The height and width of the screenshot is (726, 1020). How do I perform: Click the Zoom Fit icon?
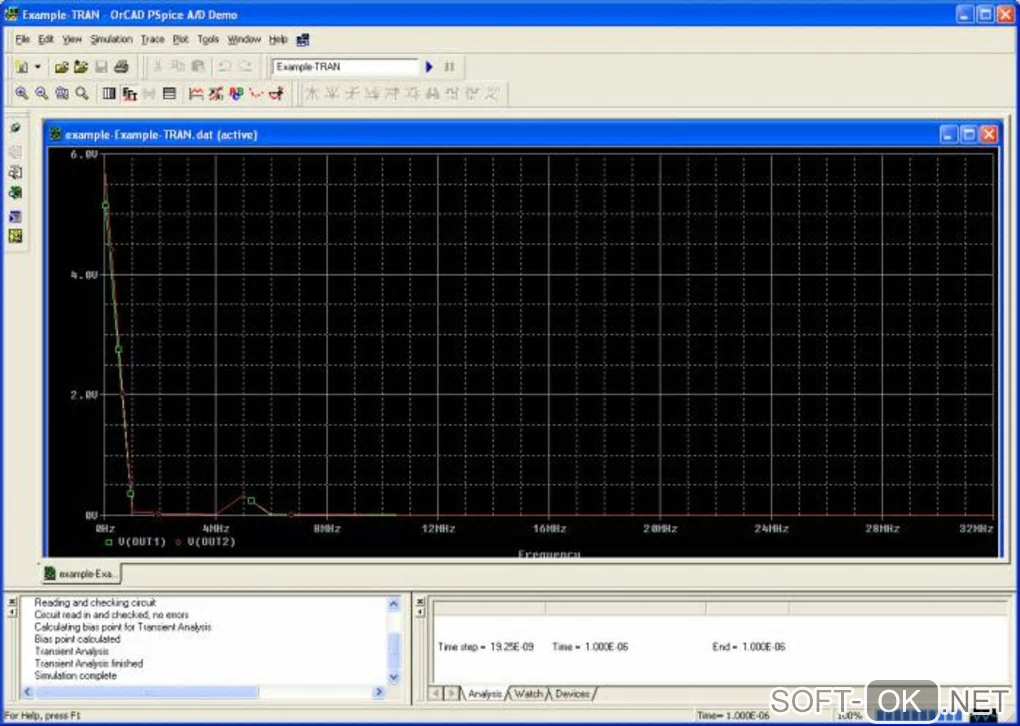[x=82, y=94]
